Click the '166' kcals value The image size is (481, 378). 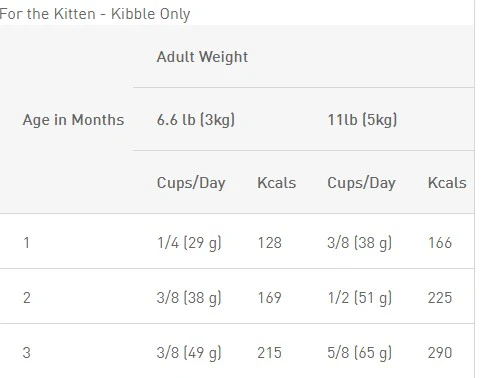pos(440,243)
